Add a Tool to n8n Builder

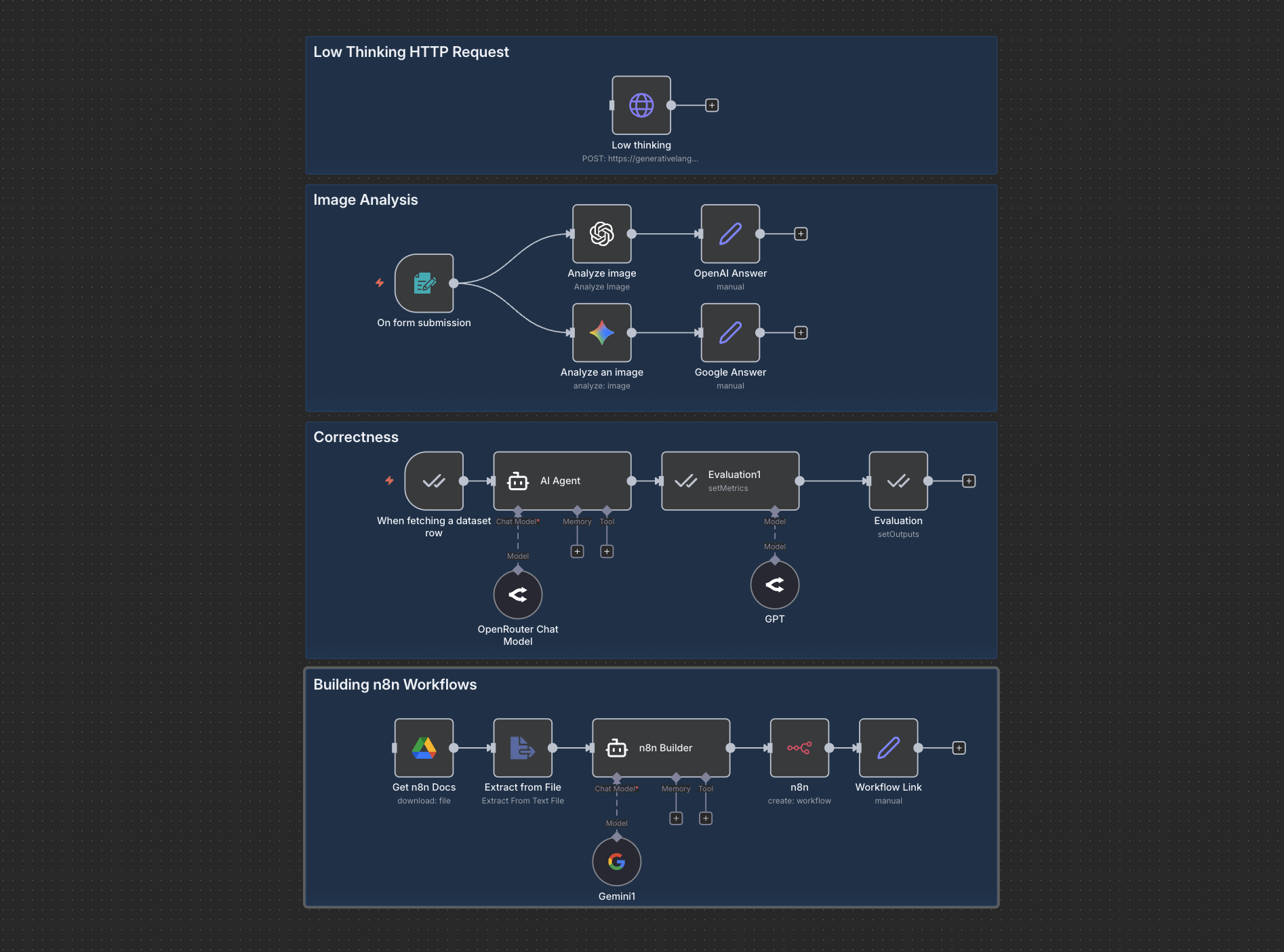pyautogui.click(x=706, y=818)
